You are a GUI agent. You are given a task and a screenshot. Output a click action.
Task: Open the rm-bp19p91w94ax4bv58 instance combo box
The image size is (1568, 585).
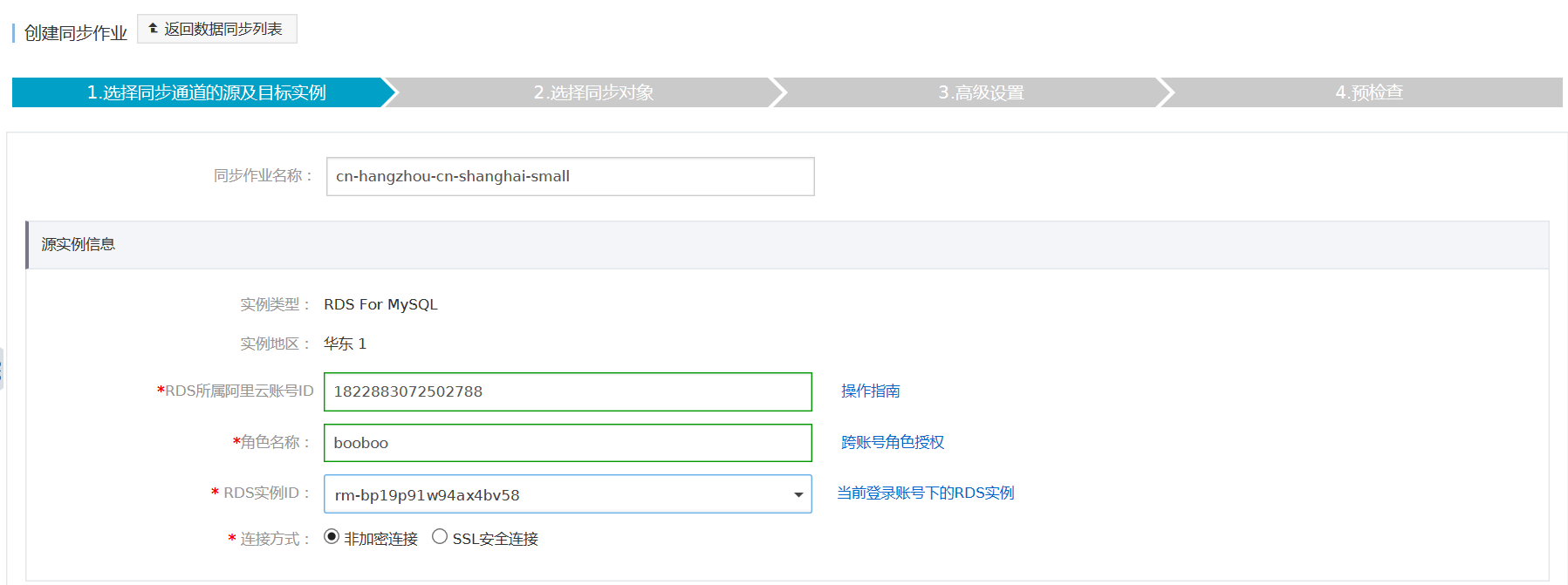coord(558,494)
